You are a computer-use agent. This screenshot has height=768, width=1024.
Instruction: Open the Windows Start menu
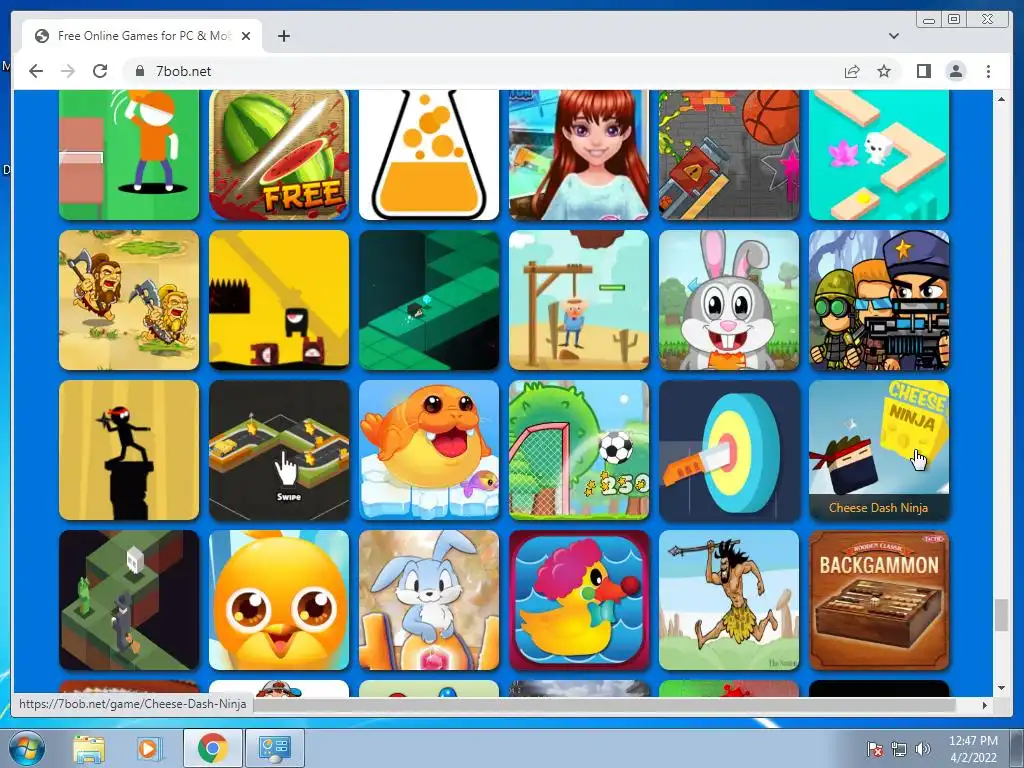pos(26,748)
